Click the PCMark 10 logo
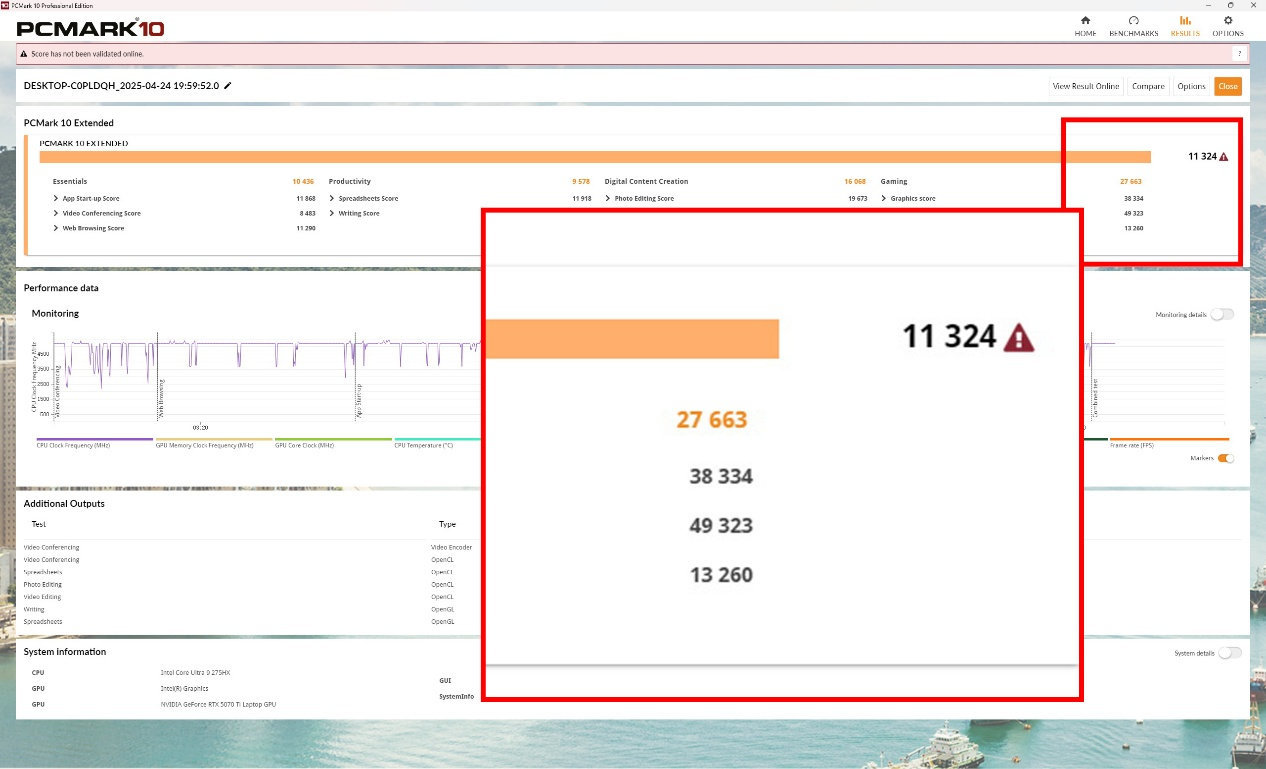The image size is (1266, 769). [x=91, y=27]
